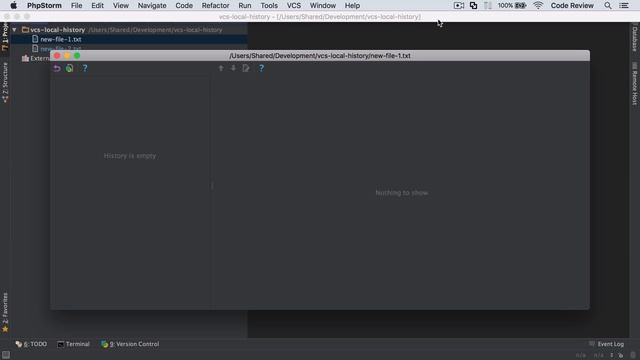This screenshot has width=640, height=360.
Task: Click the splitter handle between history and diff
Action: pyautogui.click(x=212, y=186)
